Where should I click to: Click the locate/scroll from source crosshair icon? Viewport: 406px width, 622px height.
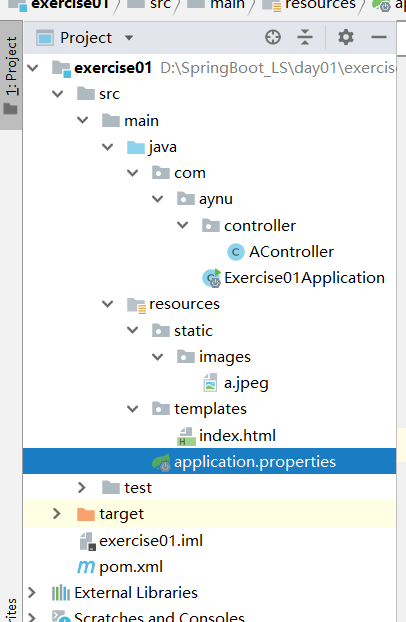point(273,37)
